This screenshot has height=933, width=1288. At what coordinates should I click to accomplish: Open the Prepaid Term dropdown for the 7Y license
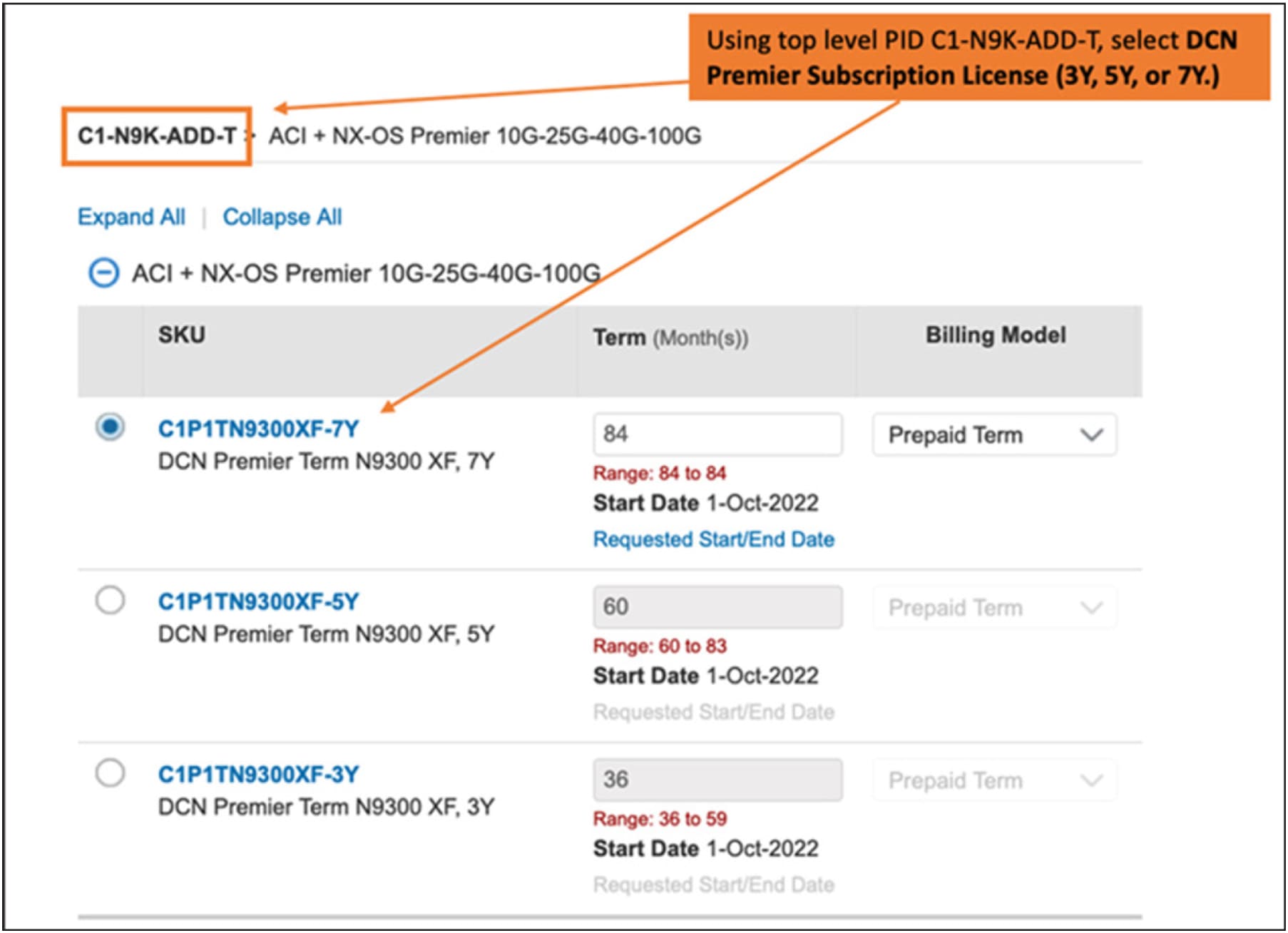click(993, 434)
